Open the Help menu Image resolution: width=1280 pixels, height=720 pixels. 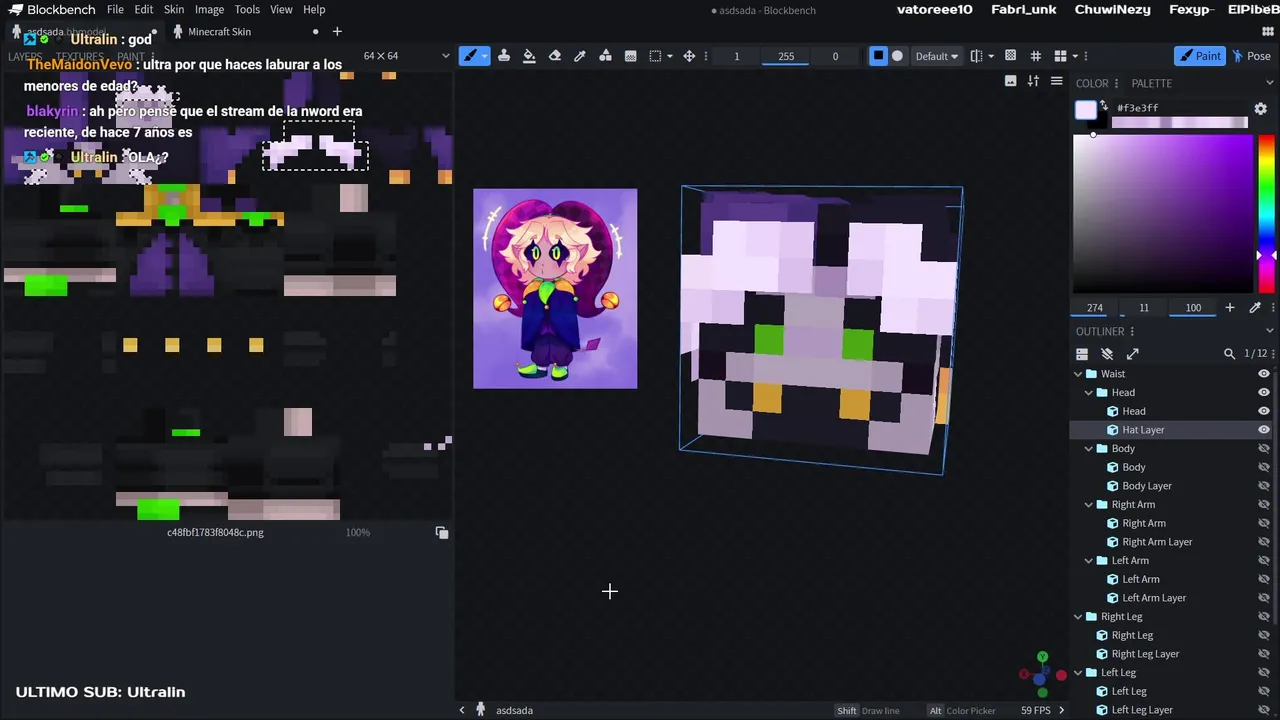314,9
